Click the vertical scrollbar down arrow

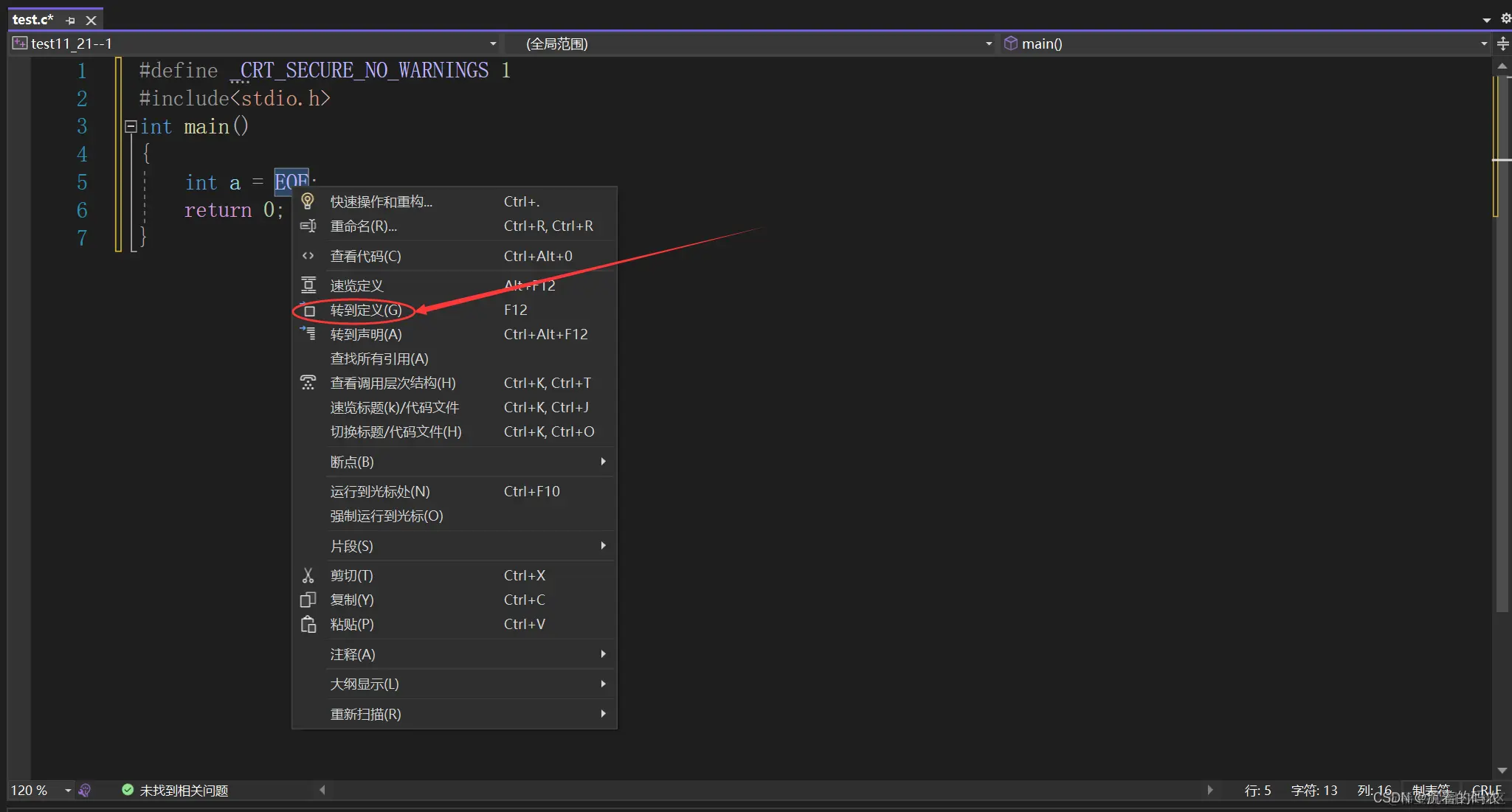click(x=1502, y=771)
